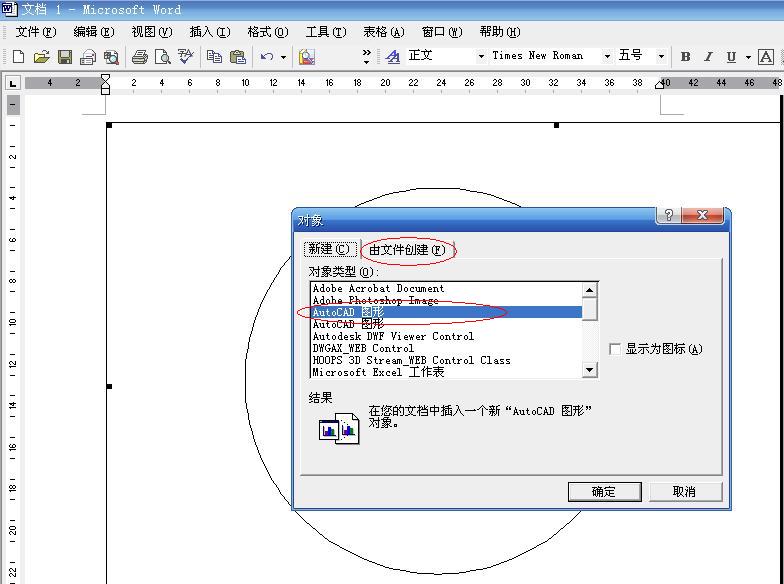Open the 文件(F) menu
The width and height of the screenshot is (784, 584).
click(36, 32)
